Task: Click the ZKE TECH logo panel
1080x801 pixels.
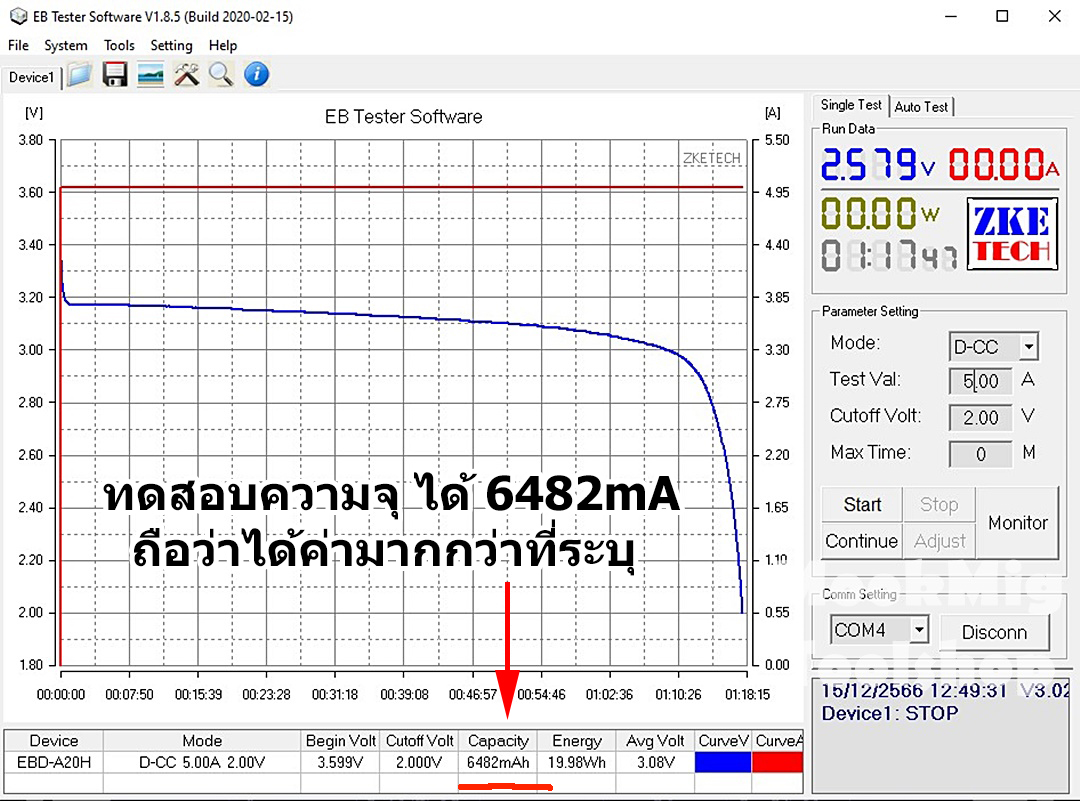Action: pyautogui.click(x=1010, y=233)
